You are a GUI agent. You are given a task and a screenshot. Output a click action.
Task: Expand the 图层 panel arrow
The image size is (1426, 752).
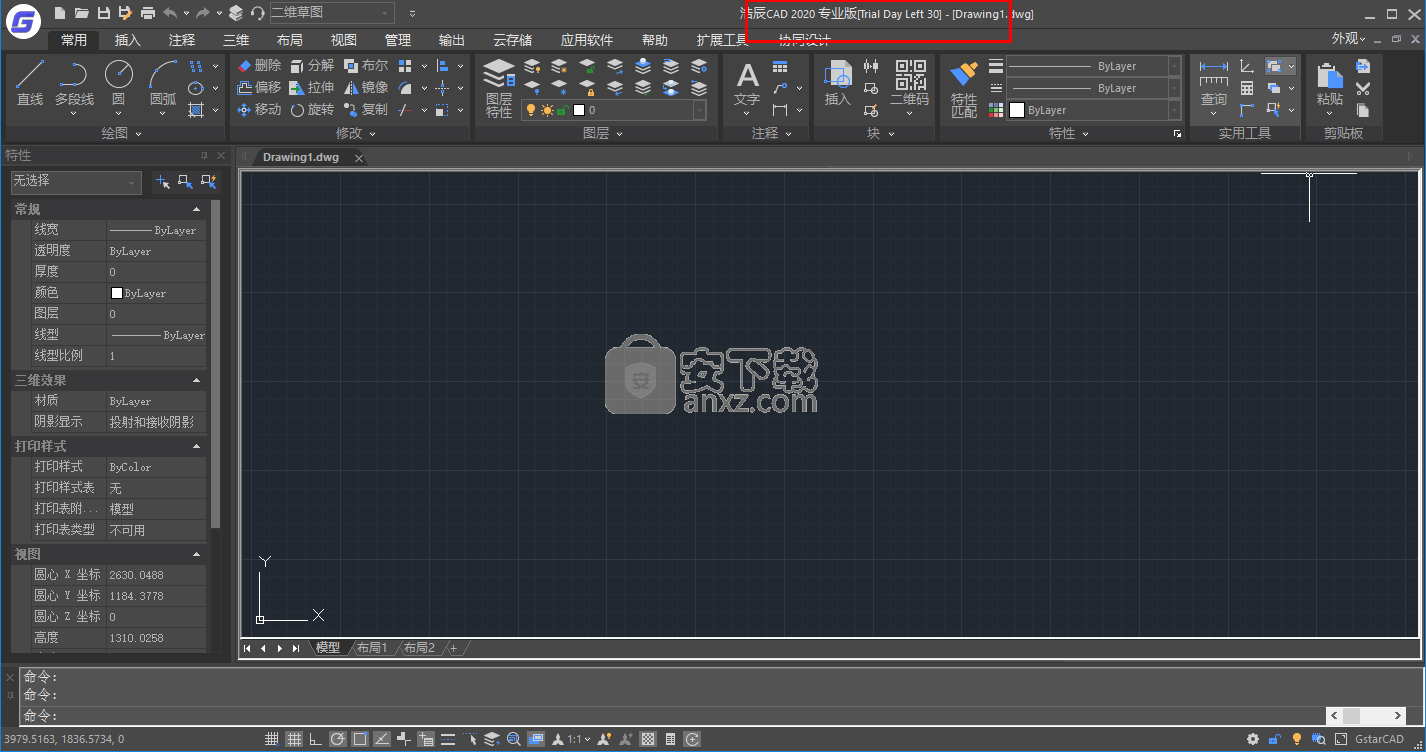pyautogui.click(x=619, y=133)
